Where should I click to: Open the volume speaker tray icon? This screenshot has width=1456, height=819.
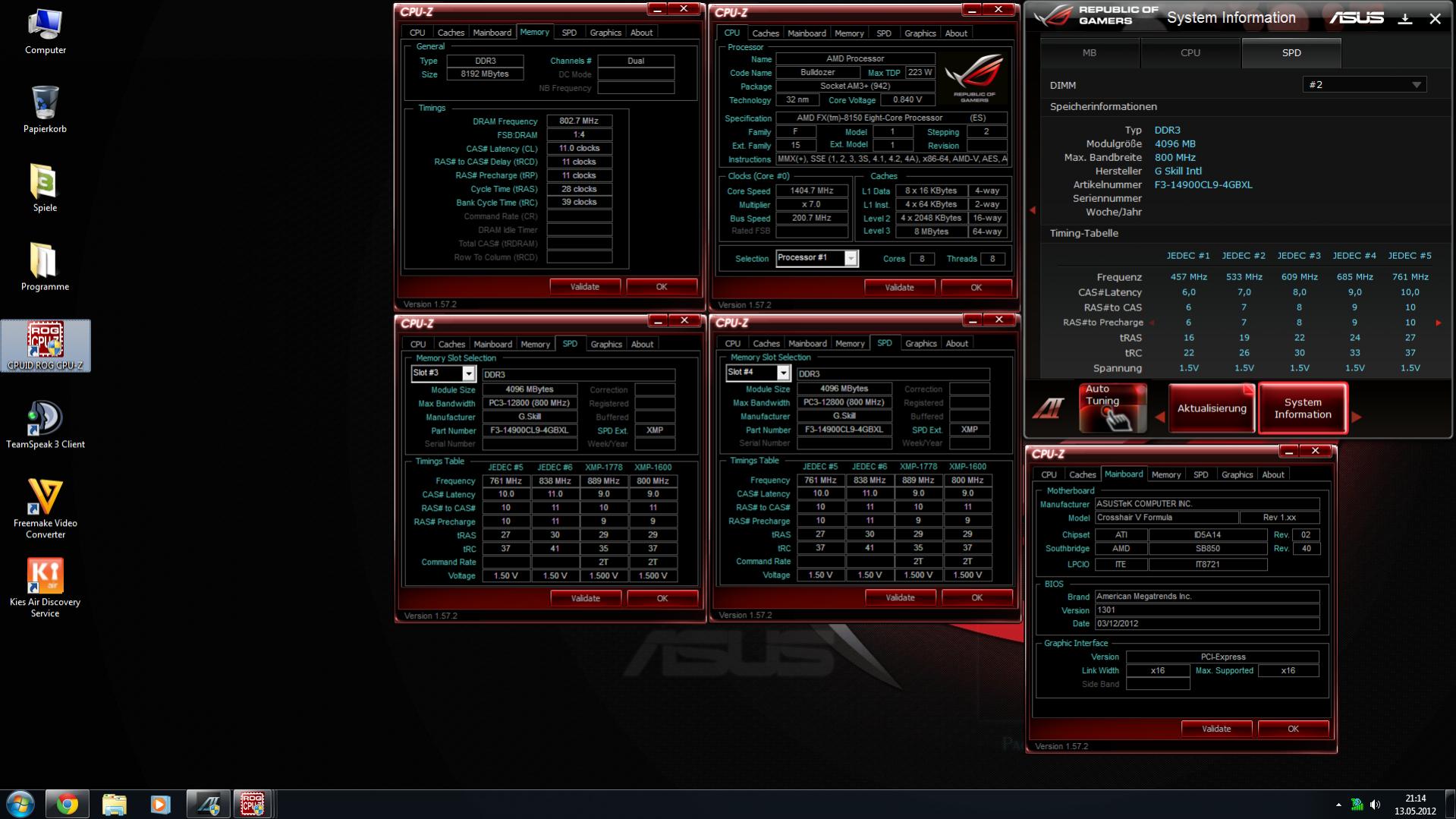pos(1376,805)
